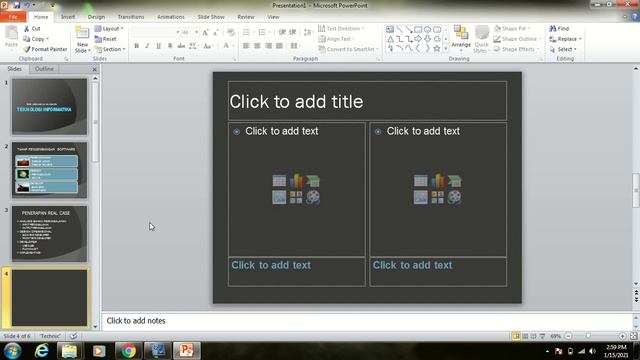Open the Replace dropdown
Viewport: 640px width, 360px height.
[565, 39]
